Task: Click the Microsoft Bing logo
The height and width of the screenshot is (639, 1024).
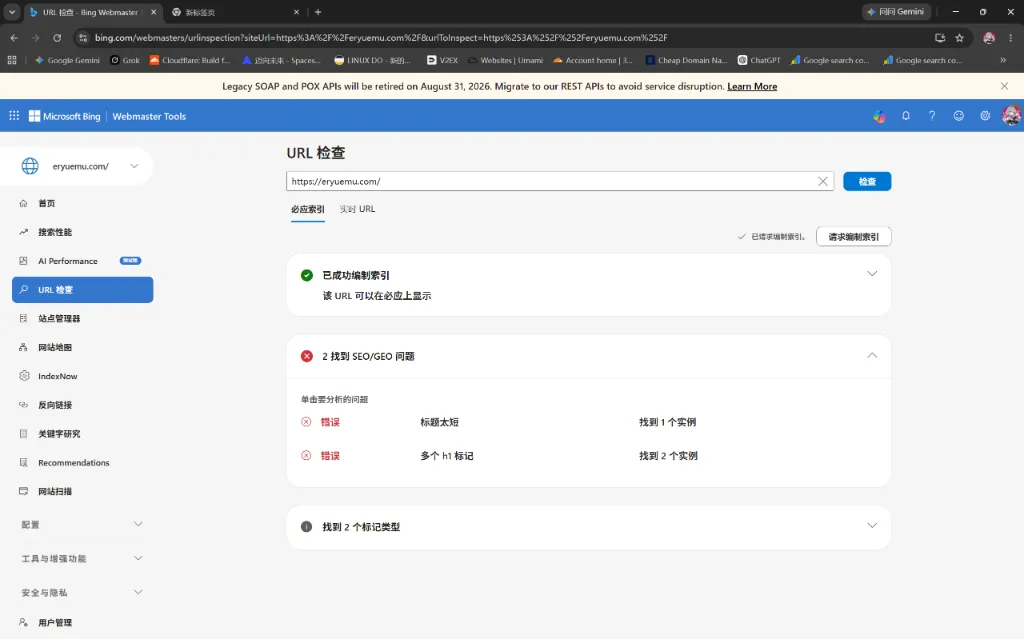Action: [65, 116]
